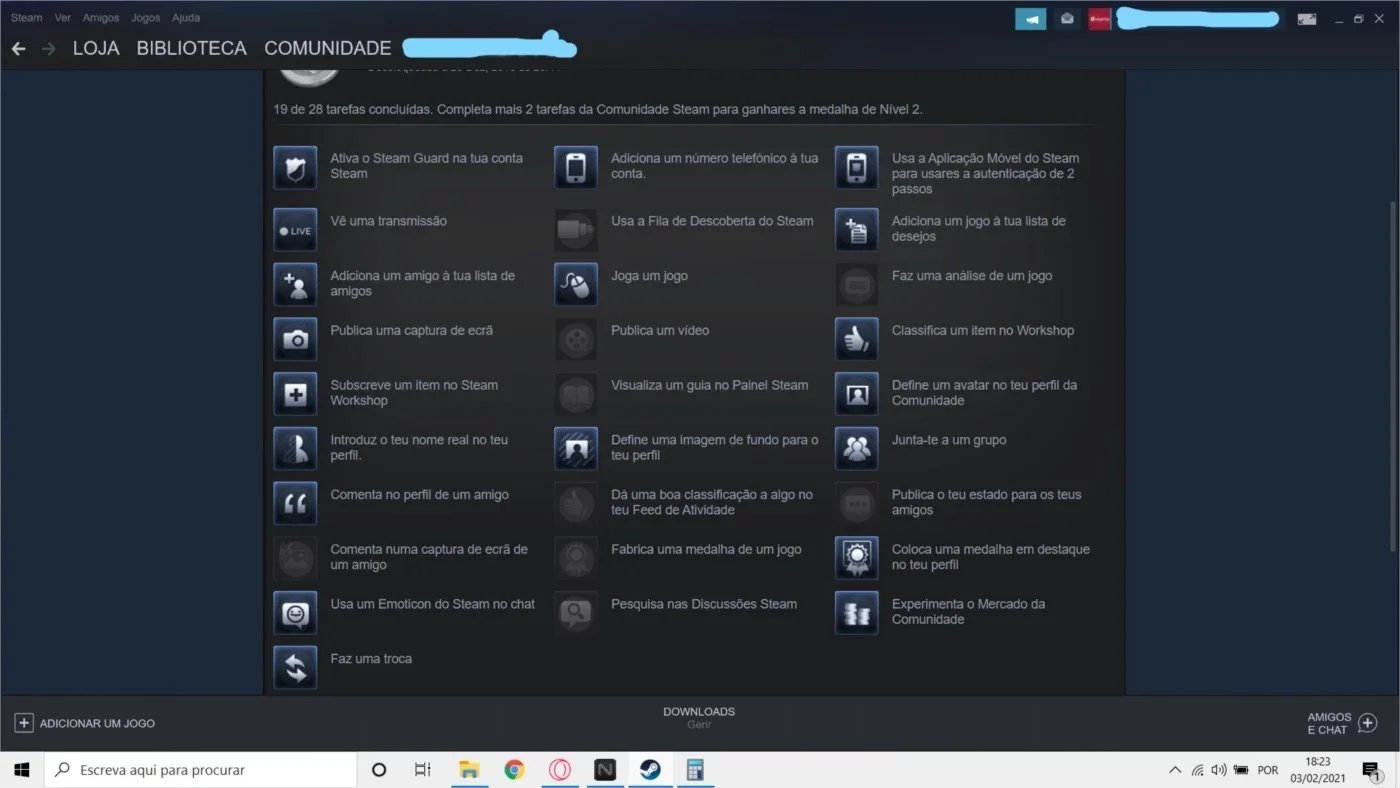Viewport: 1400px width, 788px height.
Task: Click 'Classifica um item no Workshop' text
Action: (x=983, y=331)
